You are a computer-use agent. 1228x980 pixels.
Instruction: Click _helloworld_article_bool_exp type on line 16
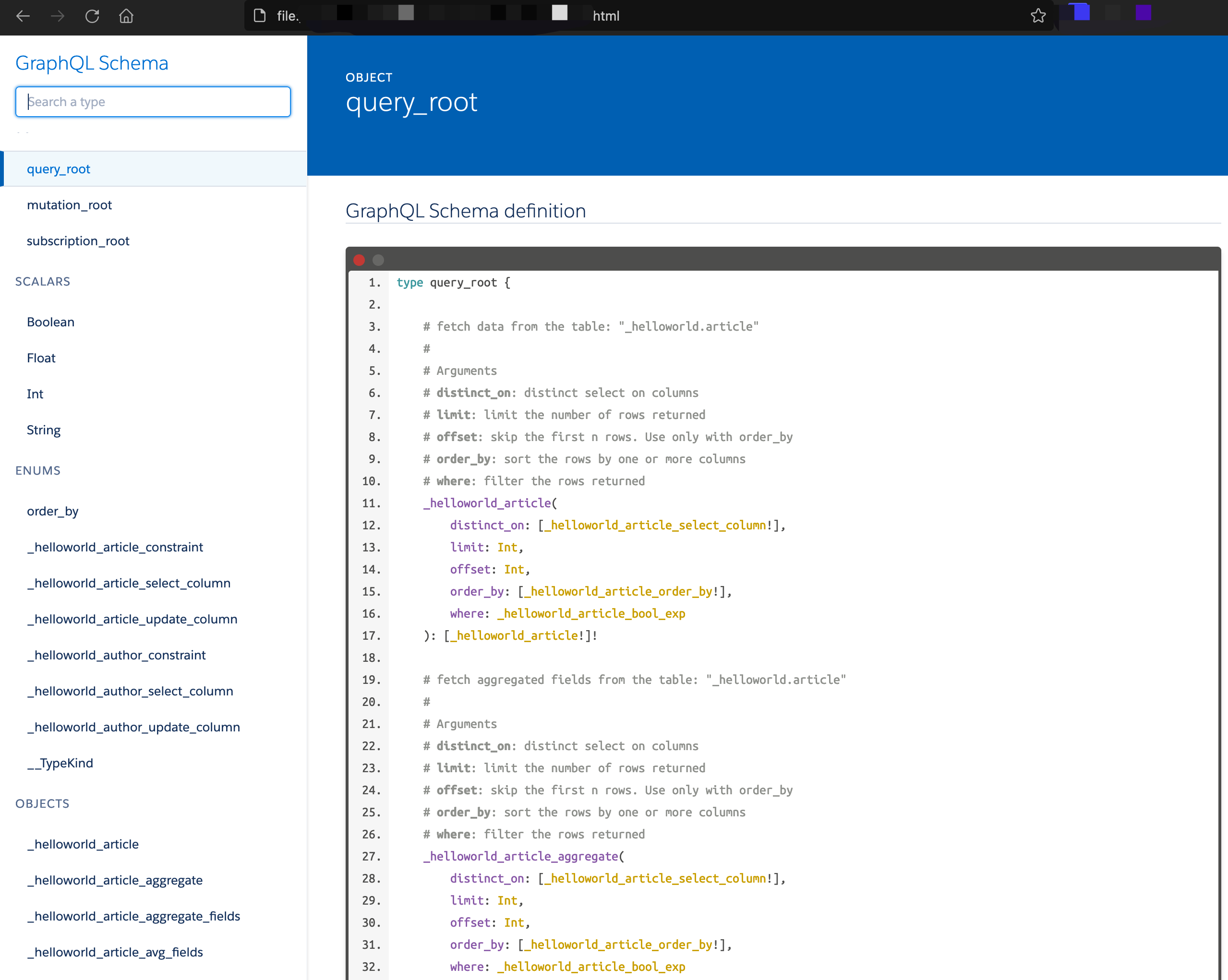point(590,614)
